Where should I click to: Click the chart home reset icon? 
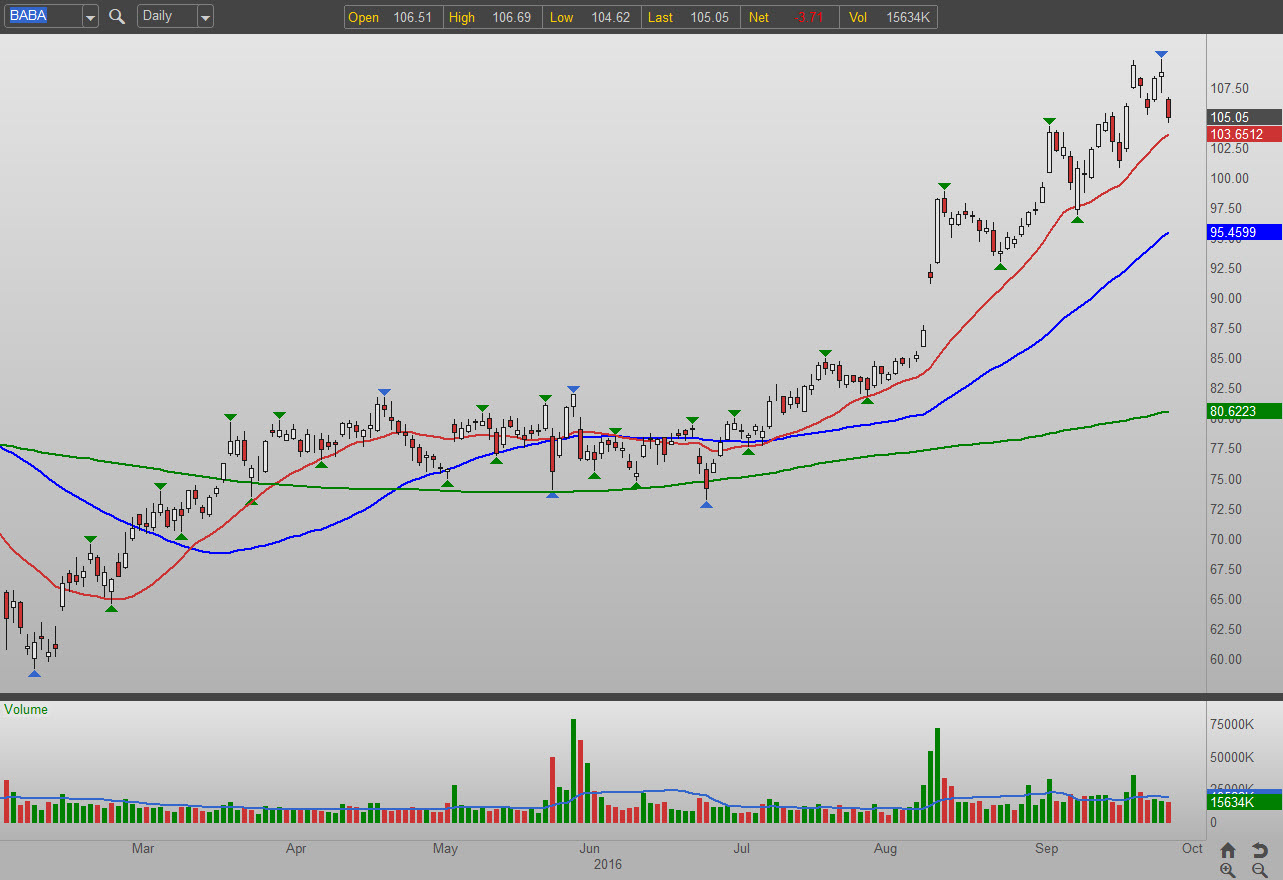pyautogui.click(x=1228, y=850)
